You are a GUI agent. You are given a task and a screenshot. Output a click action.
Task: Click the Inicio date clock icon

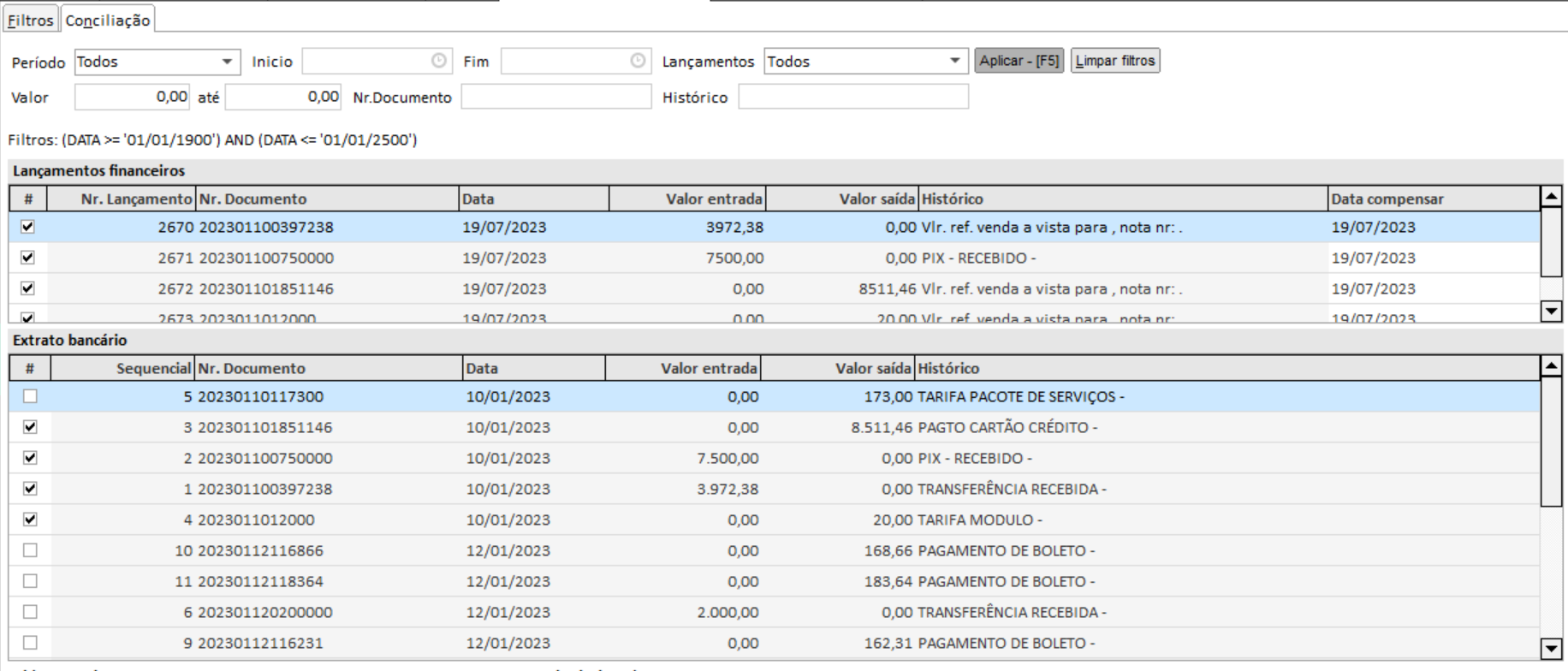(438, 62)
